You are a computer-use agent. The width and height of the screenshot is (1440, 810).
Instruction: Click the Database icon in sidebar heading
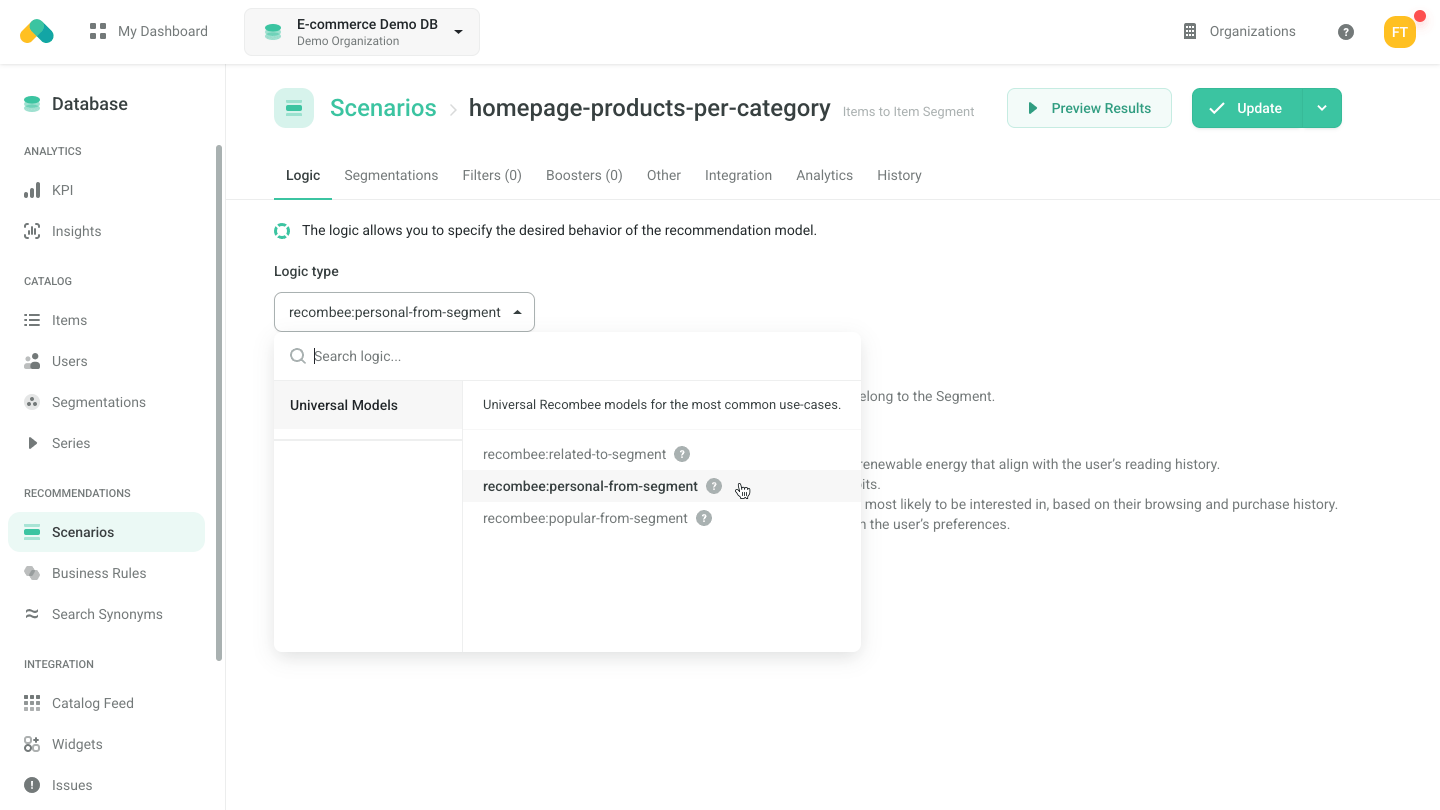click(32, 104)
